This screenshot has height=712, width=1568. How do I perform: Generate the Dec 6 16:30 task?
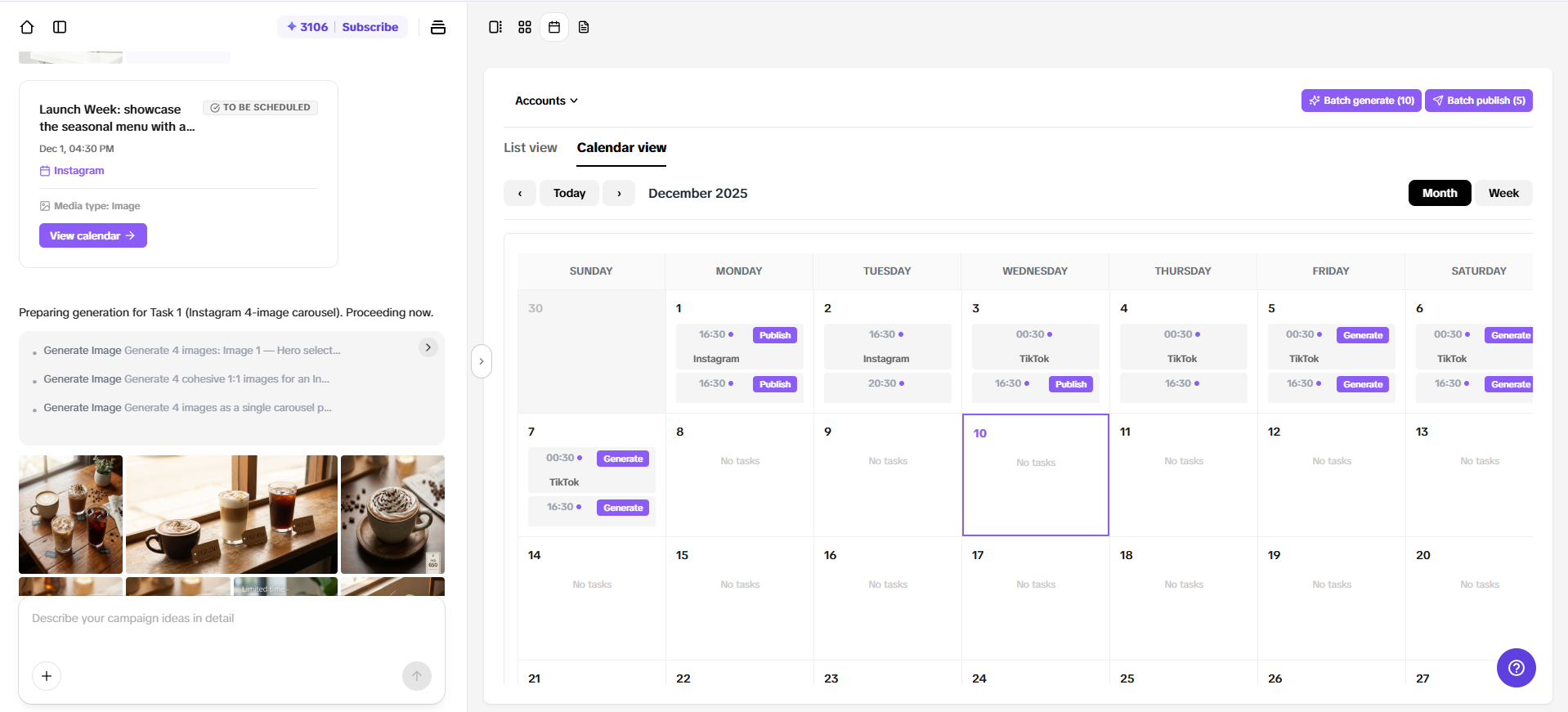[1509, 384]
